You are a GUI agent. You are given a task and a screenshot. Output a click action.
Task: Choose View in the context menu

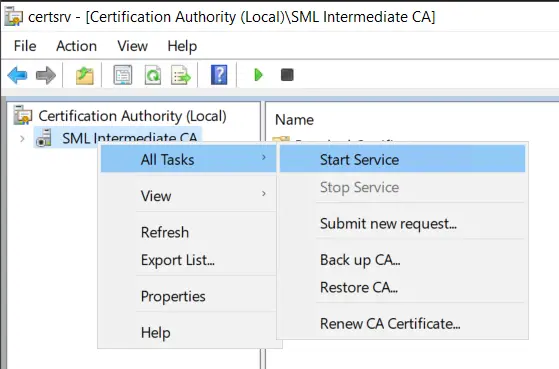(x=189, y=196)
